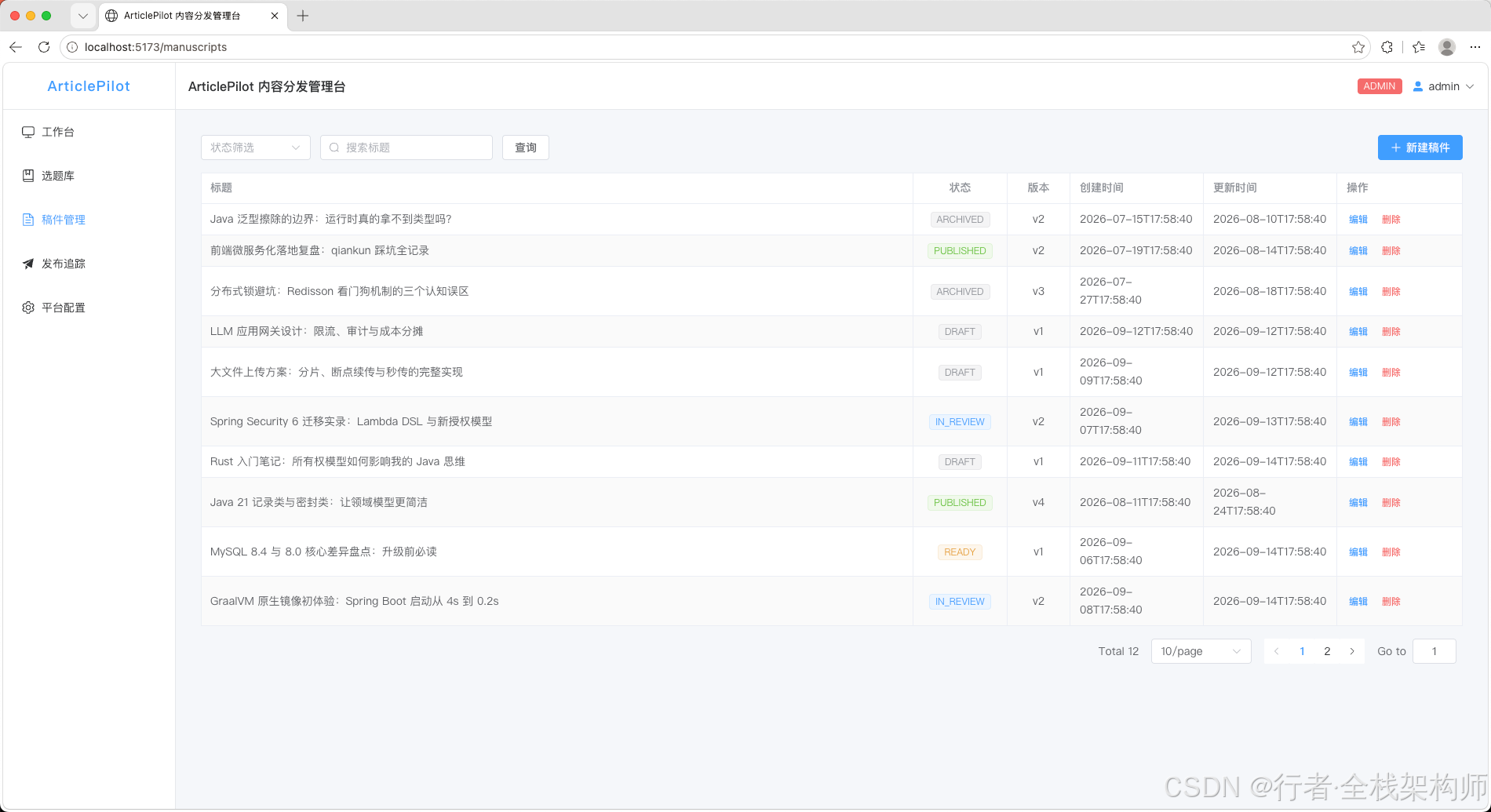Viewport: 1491px width, 812px height.
Task: Edit the 分布式锁避坑 Redisson manuscript
Action: [1358, 292]
